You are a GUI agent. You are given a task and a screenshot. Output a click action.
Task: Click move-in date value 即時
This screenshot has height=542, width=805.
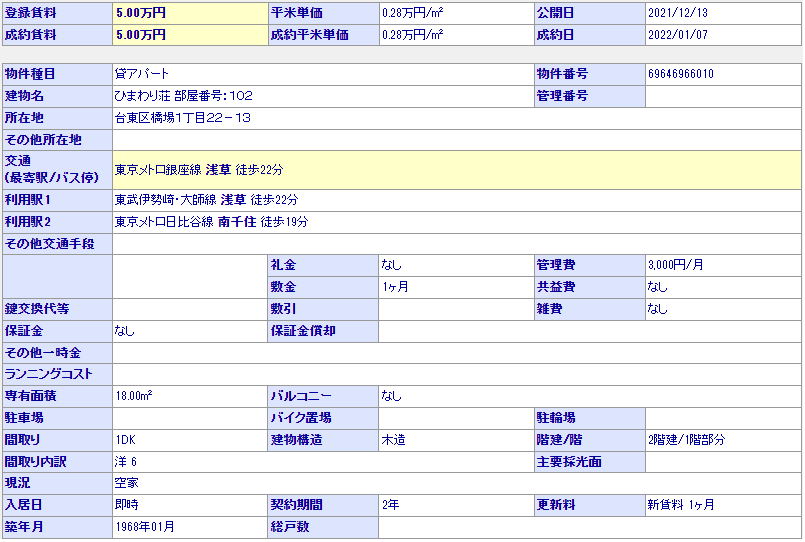tap(126, 505)
